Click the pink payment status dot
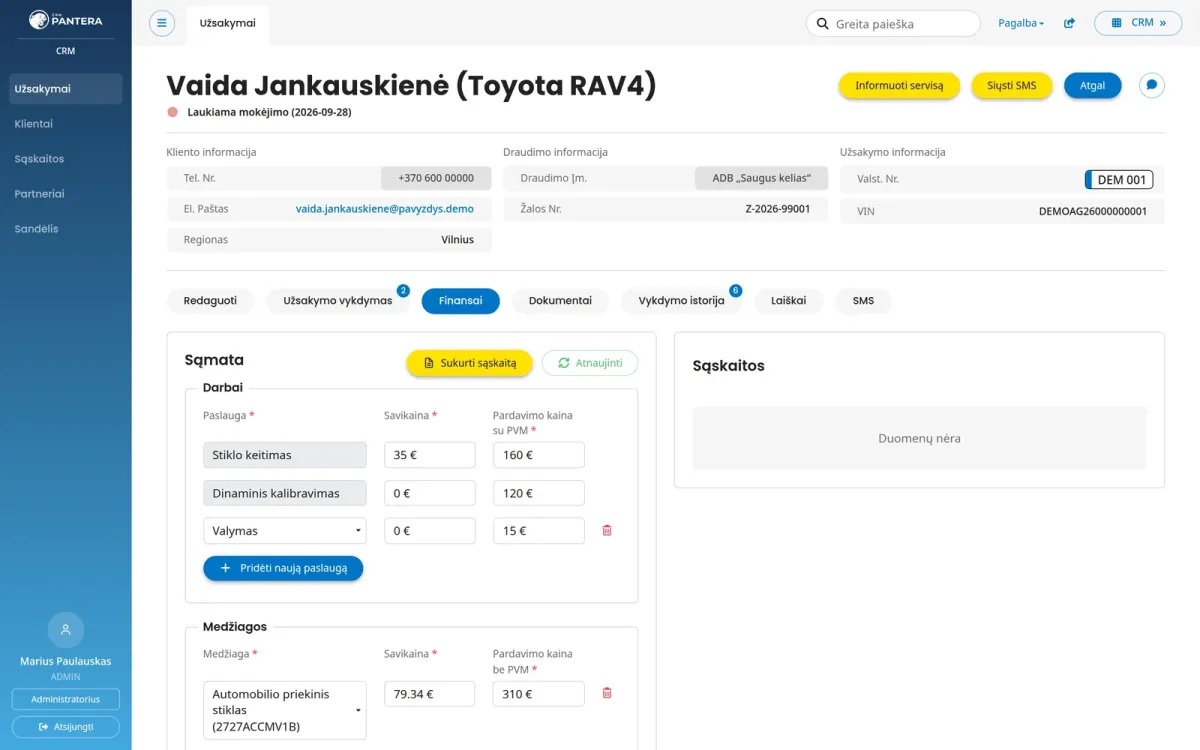The image size is (1200, 750). [173, 113]
